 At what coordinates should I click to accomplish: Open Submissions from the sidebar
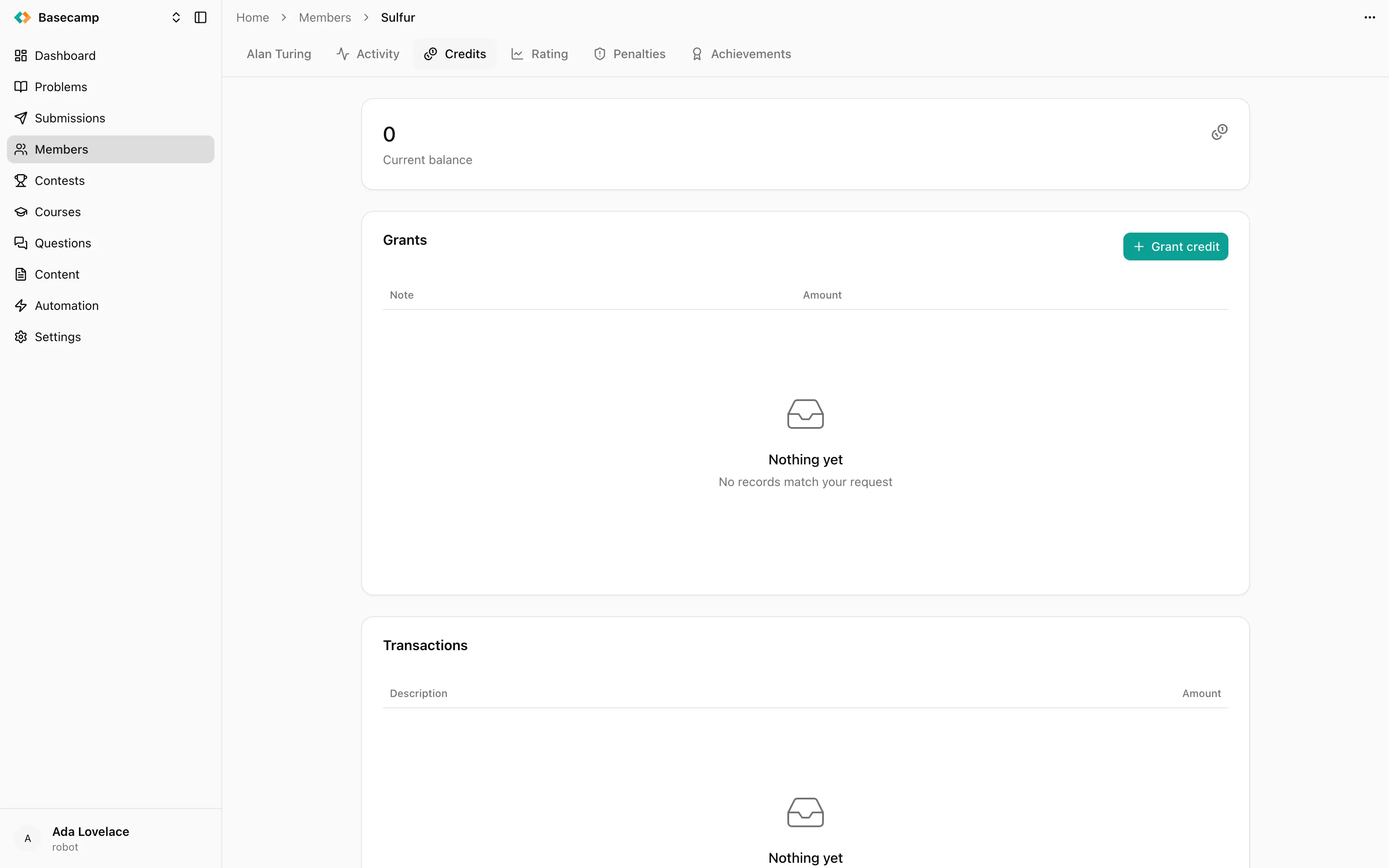point(111,118)
